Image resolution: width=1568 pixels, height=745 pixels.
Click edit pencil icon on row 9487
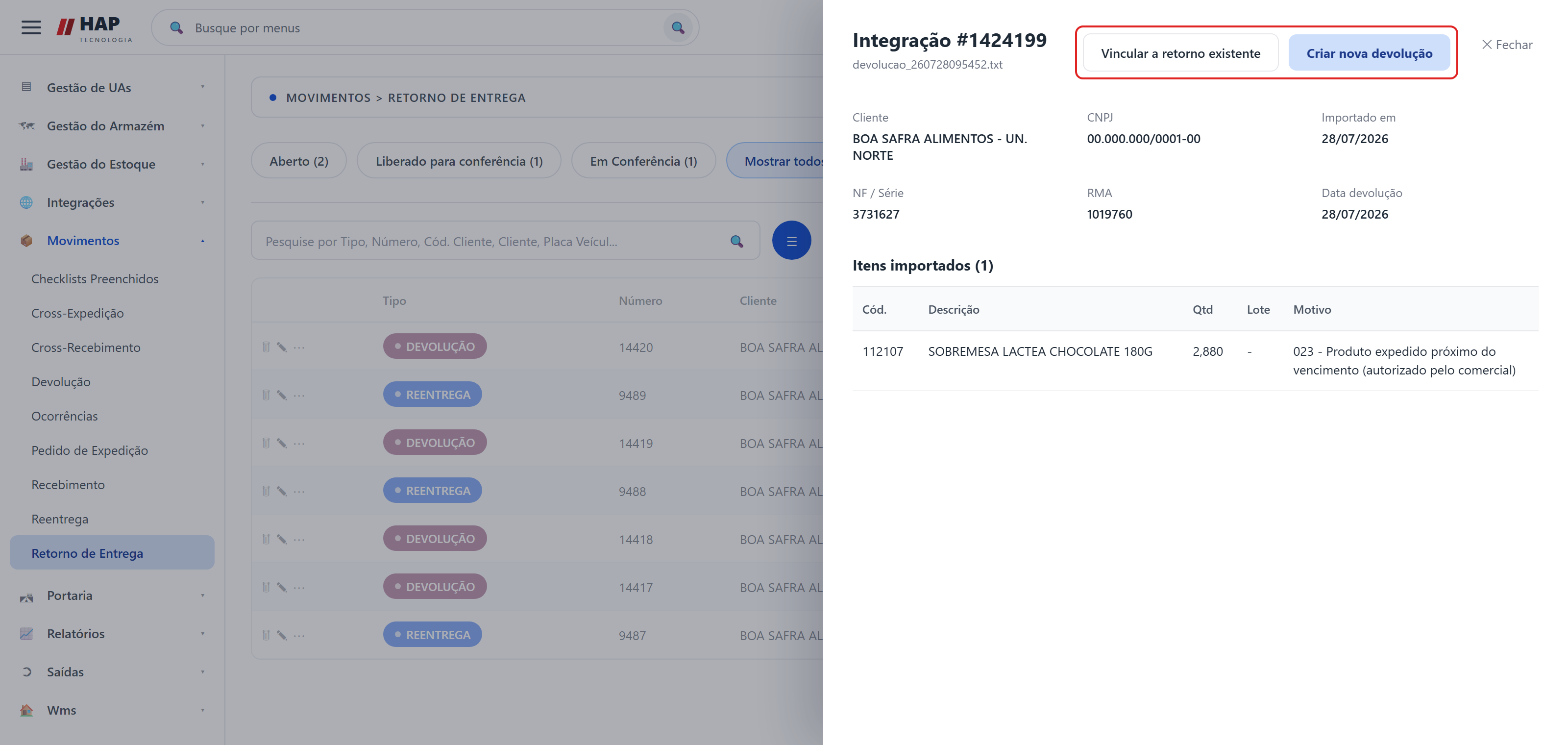[282, 635]
